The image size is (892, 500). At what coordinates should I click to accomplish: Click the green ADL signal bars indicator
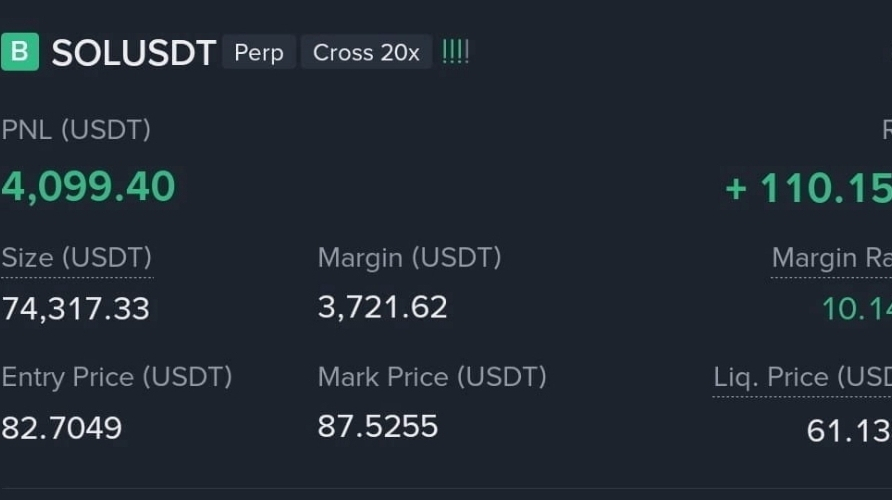tap(455, 52)
